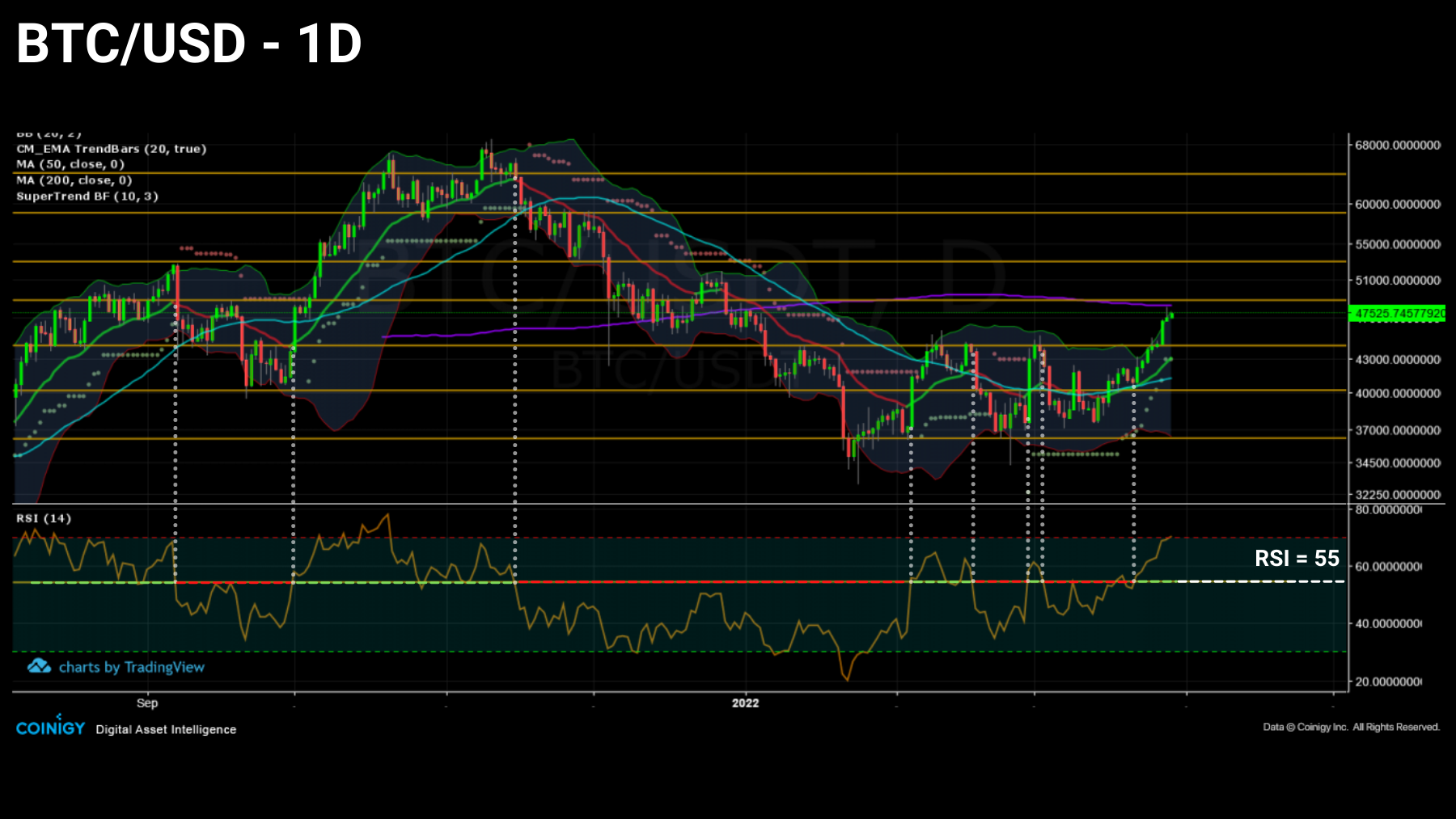
Task: Toggle the red RSI midline highlight
Action: coord(728,580)
